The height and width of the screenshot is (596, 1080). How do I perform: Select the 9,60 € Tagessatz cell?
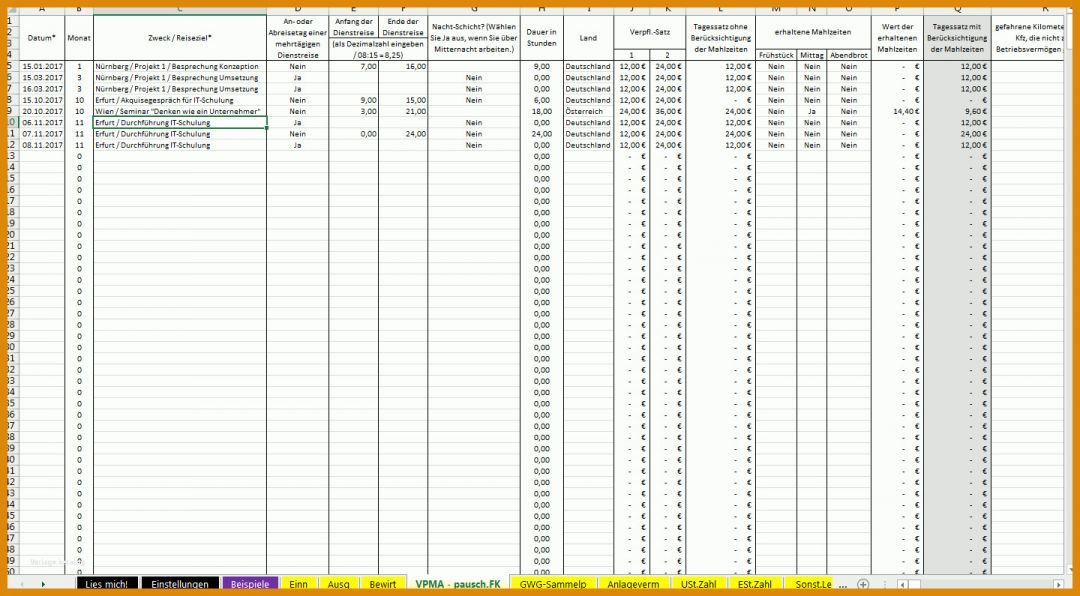tap(957, 112)
